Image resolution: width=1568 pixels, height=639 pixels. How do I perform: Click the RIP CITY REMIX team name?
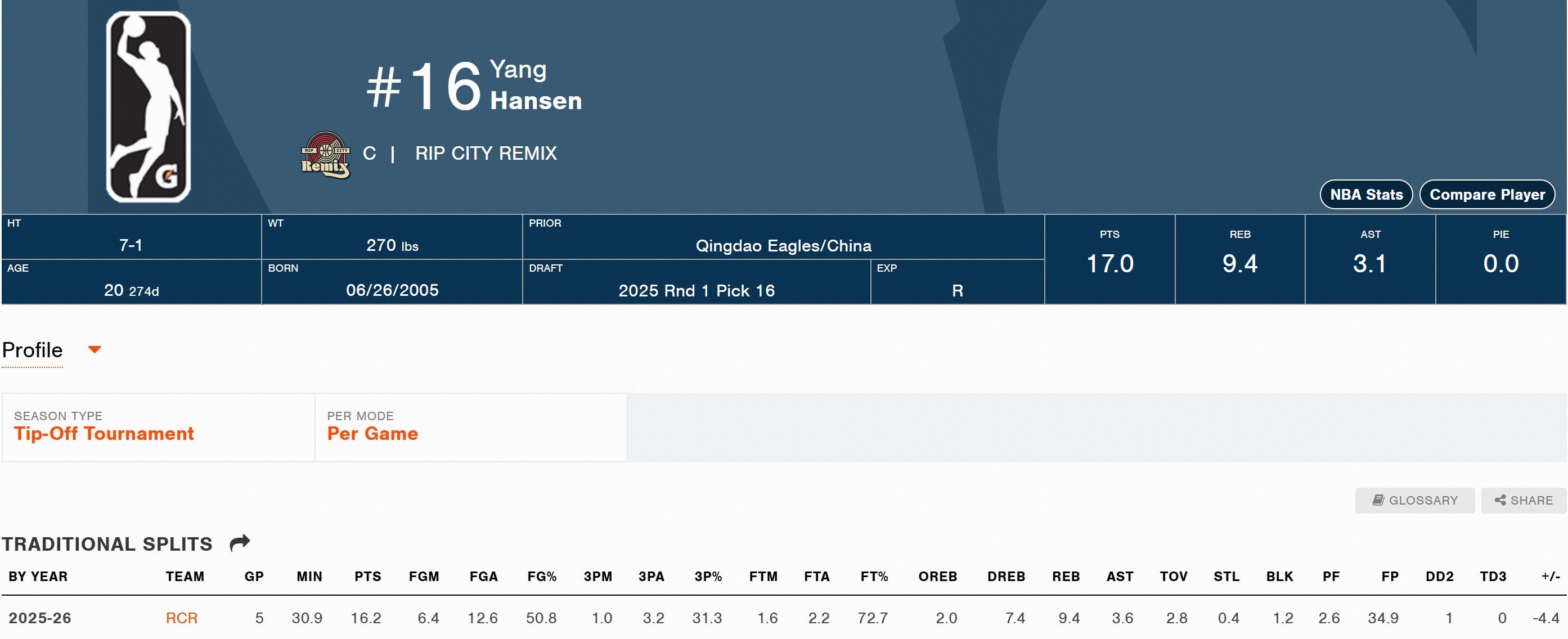[486, 154]
